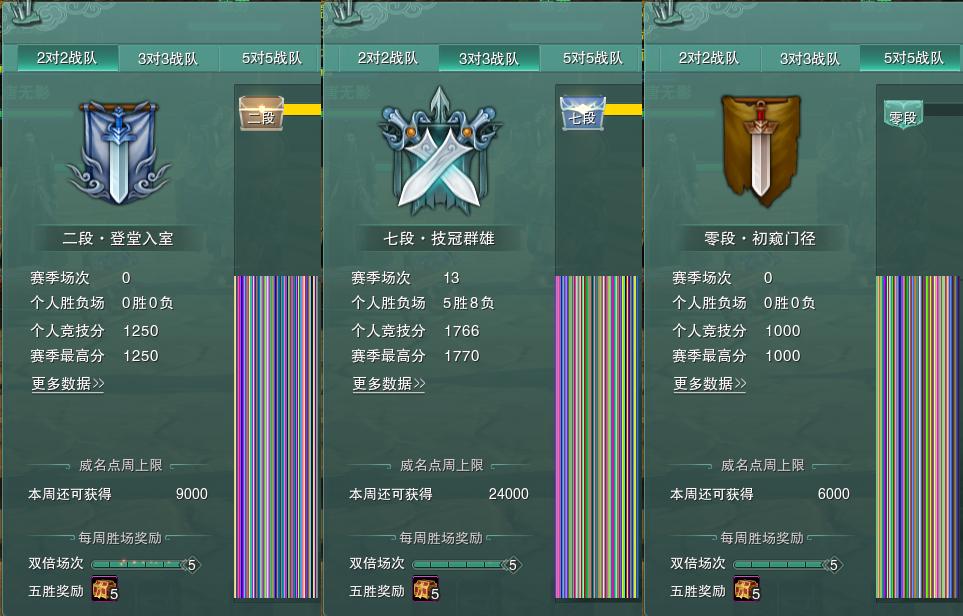Screen dimensions: 963x616
Task: Switch to 3对3战队 tab in middle panel
Action: (x=489, y=58)
